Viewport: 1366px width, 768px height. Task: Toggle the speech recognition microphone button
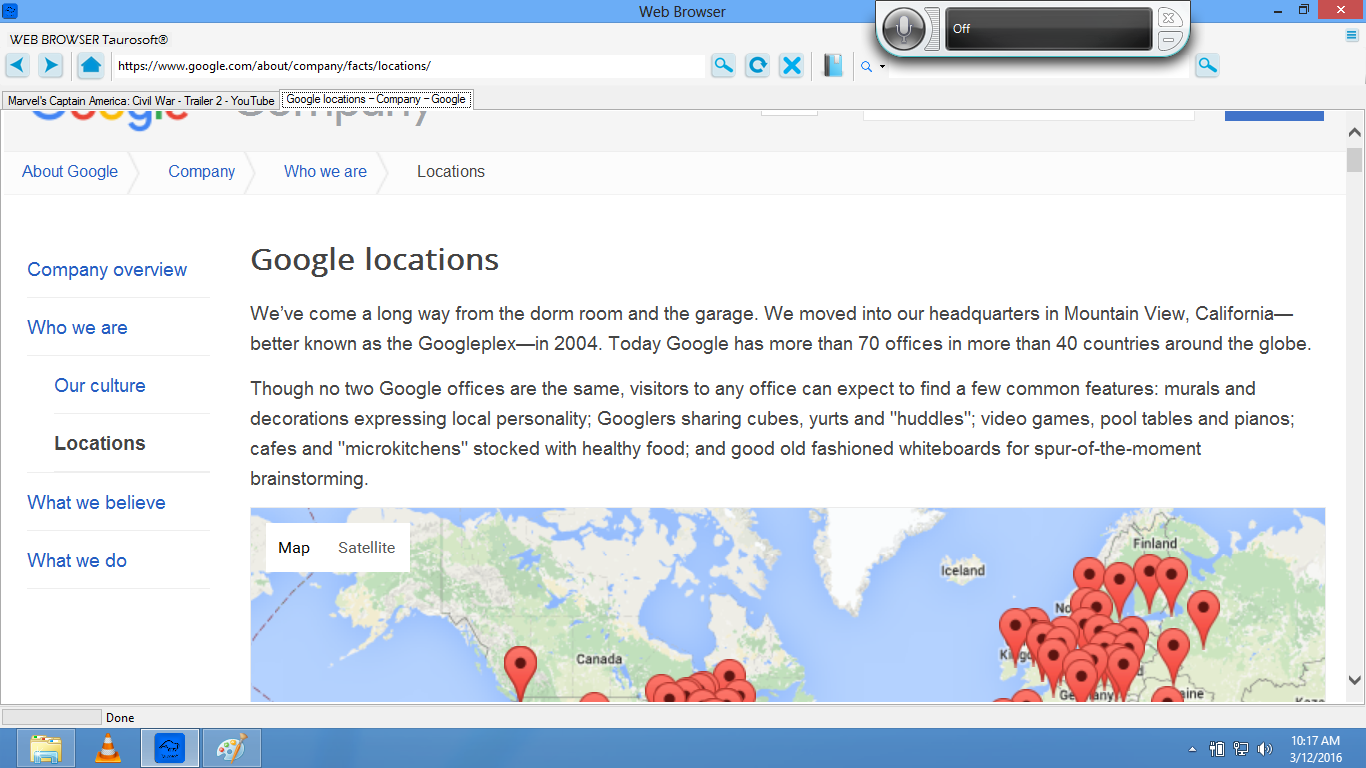pos(904,29)
